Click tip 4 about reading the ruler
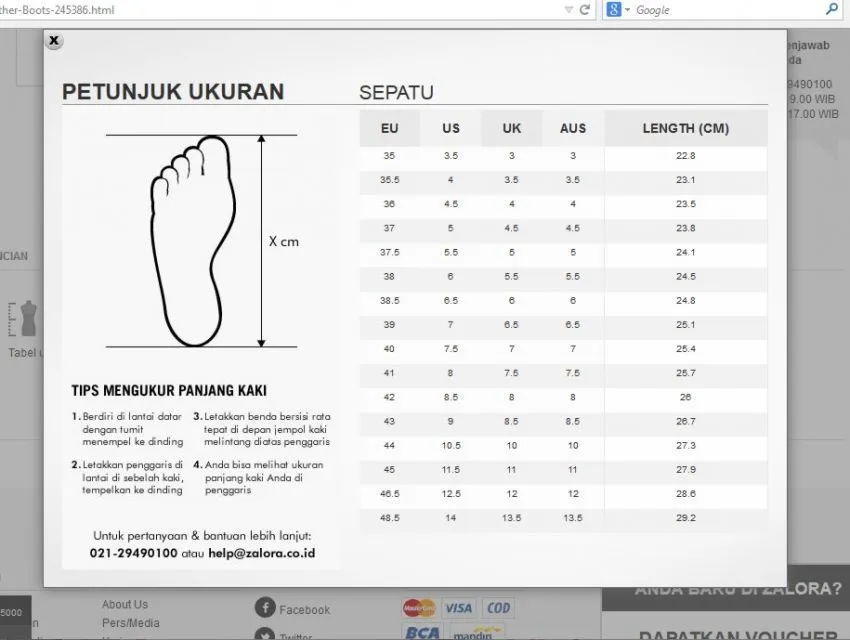This screenshot has width=850, height=640. pyautogui.click(x=259, y=477)
